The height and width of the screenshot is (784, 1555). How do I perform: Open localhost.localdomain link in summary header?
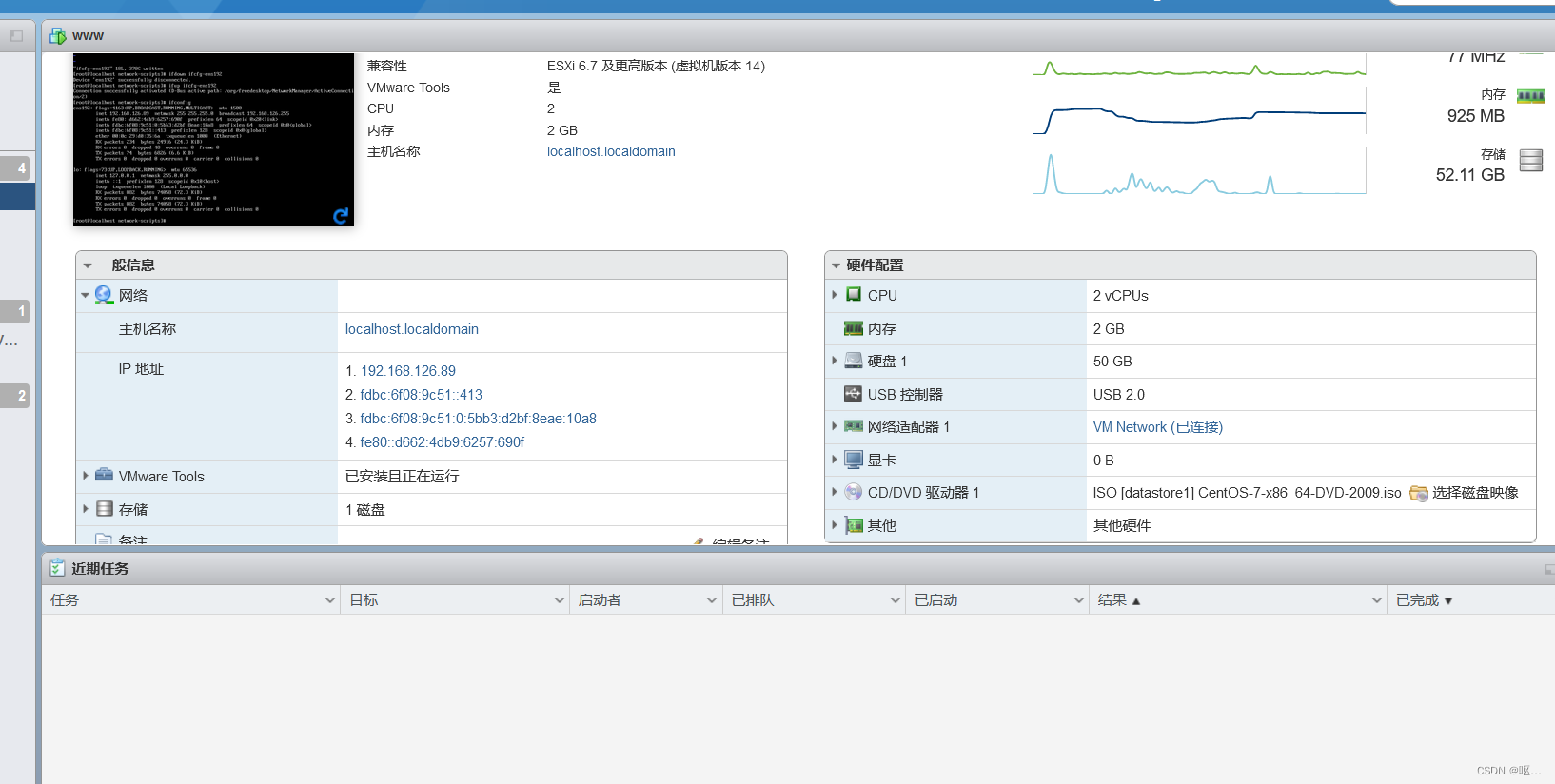click(611, 151)
